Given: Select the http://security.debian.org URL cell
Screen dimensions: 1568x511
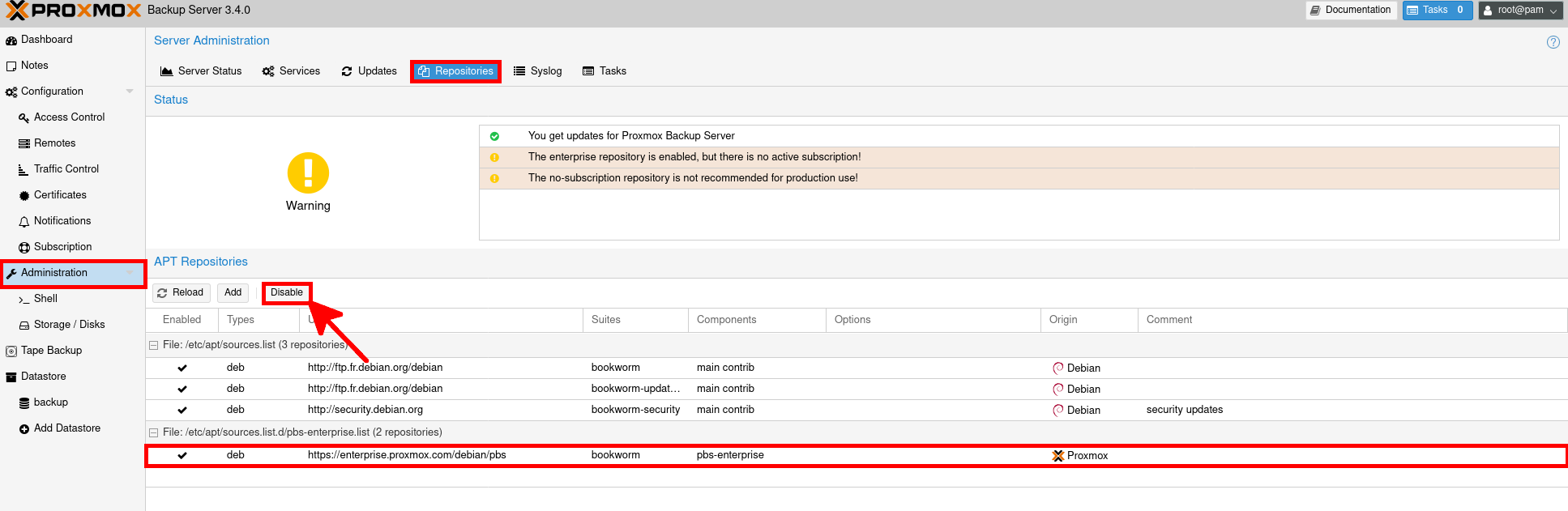Looking at the screenshot, I should tap(365, 410).
